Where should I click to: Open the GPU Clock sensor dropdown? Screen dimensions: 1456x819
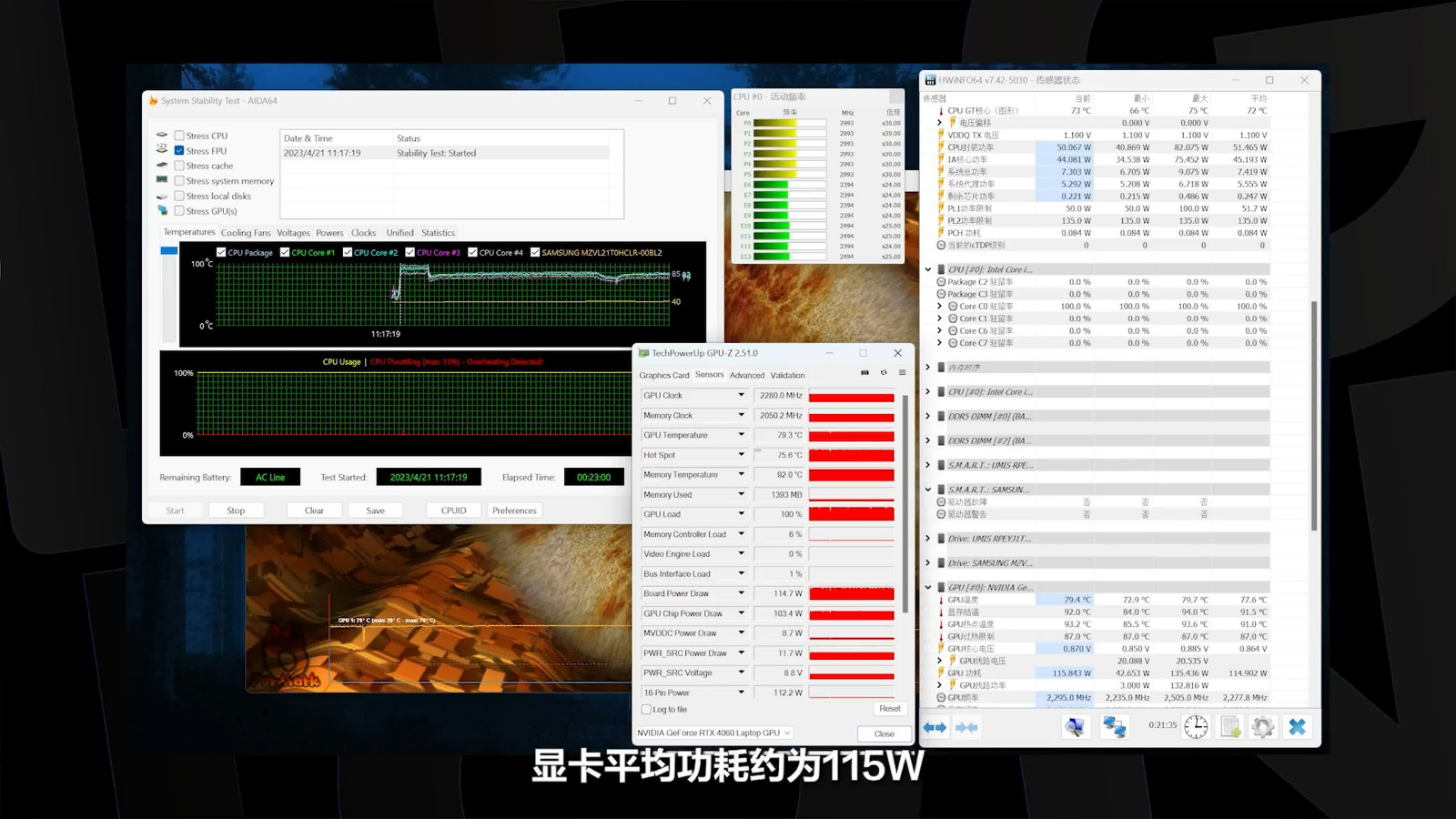click(741, 395)
